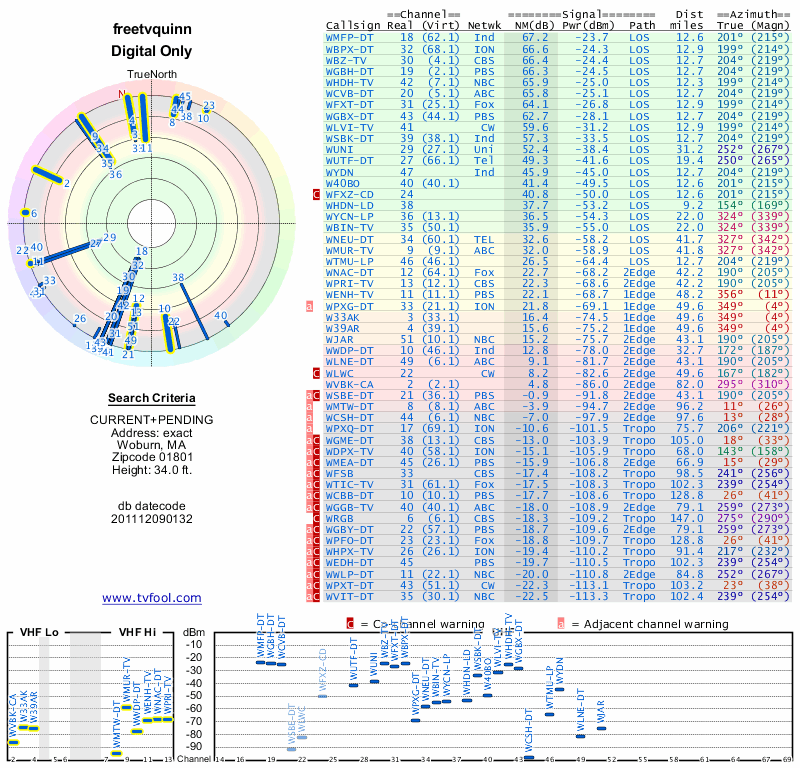Click the WBZ-TV callsign entry
The image size is (800, 768).
point(346,60)
